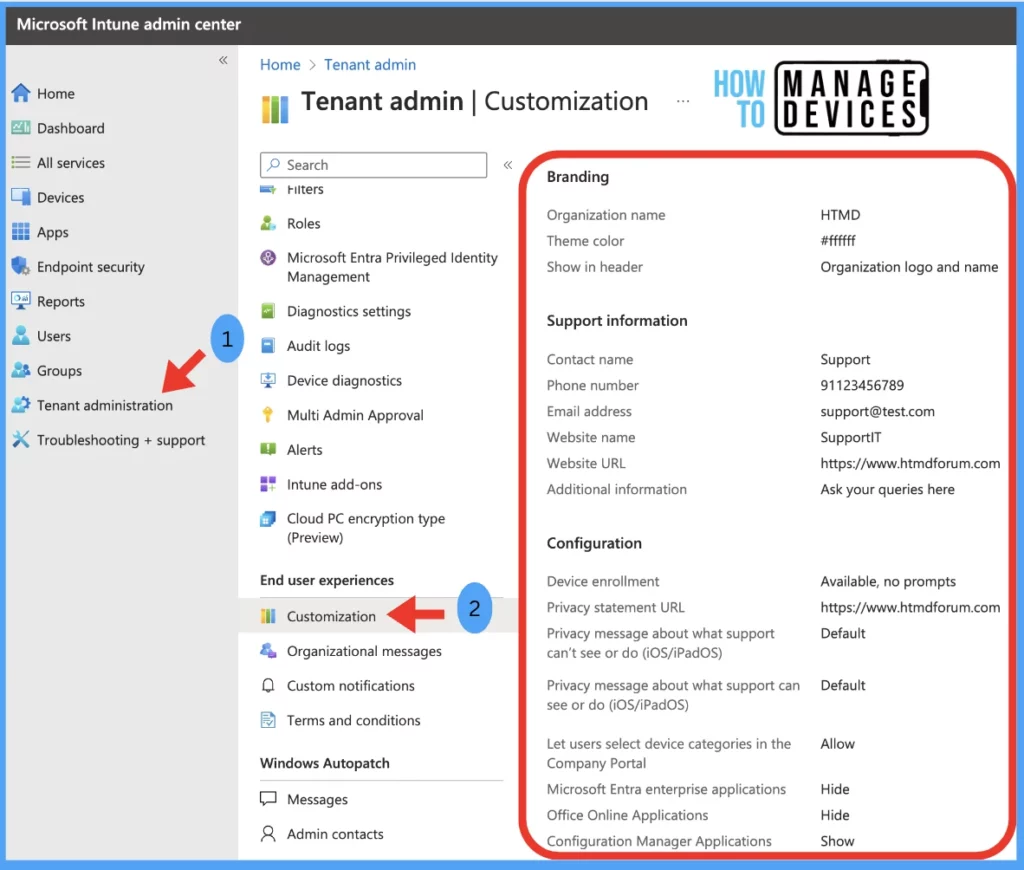Click the Configuration Manager Applications Show value
Viewport: 1024px width, 870px height.
coord(837,841)
